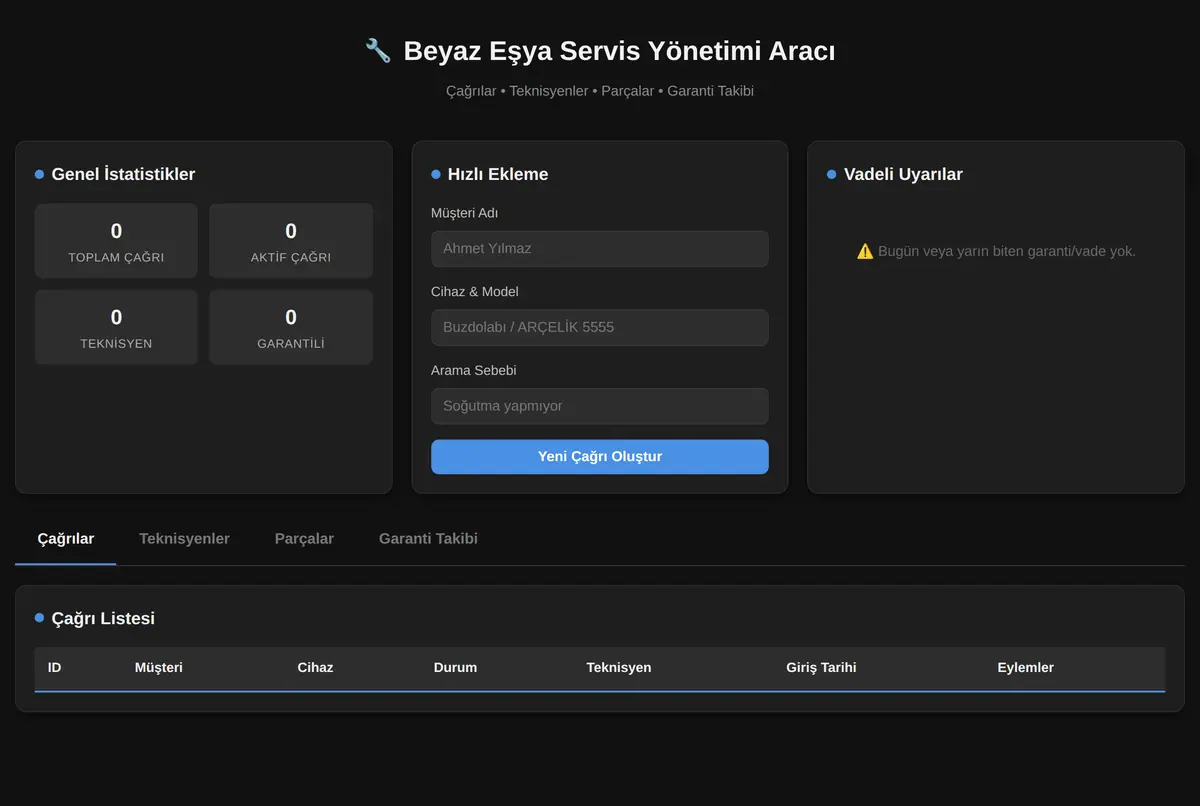
Task: Select the Teknisyen statistic card
Action: [116, 327]
